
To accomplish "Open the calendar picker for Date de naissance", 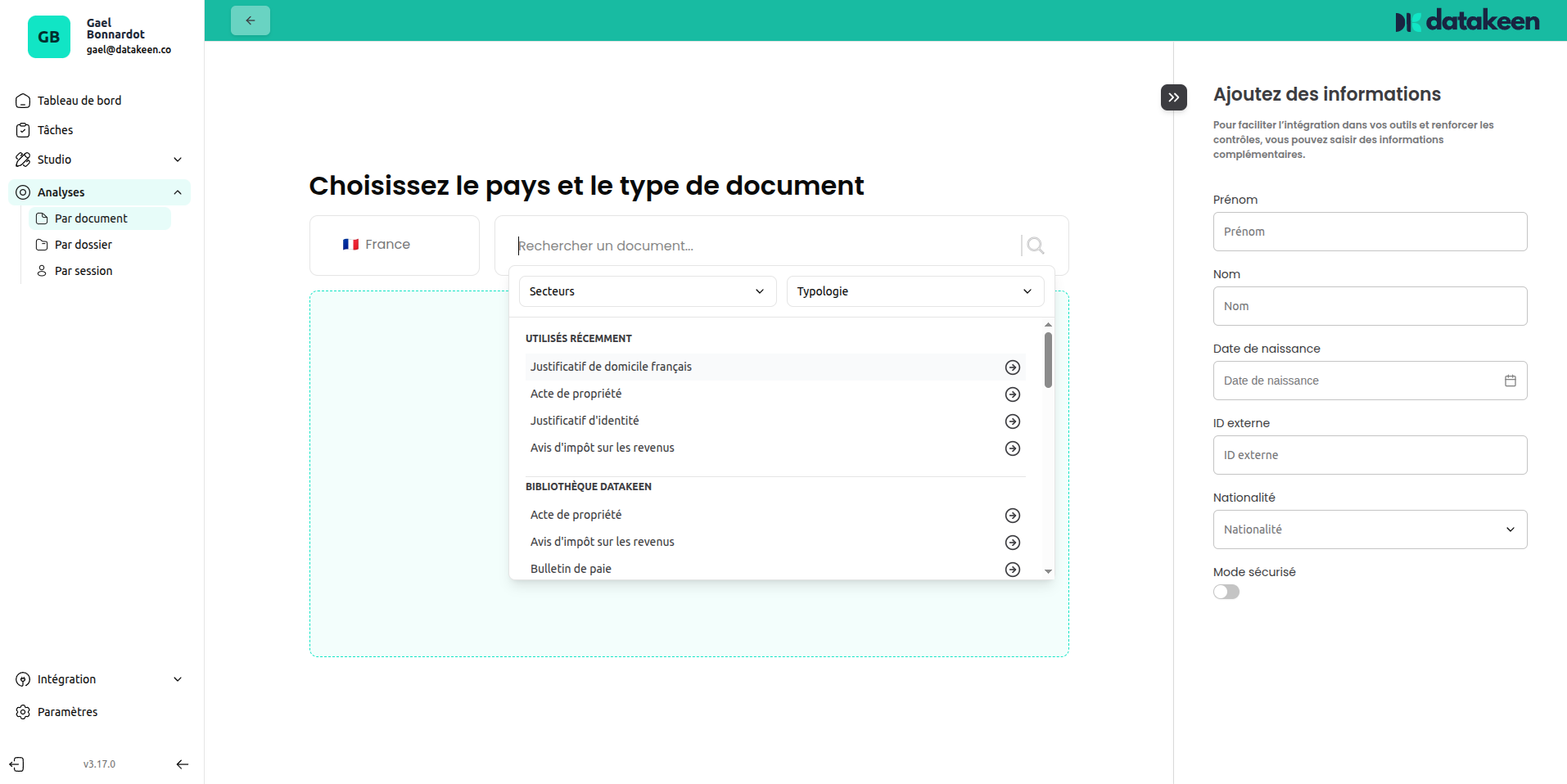I will [x=1511, y=380].
